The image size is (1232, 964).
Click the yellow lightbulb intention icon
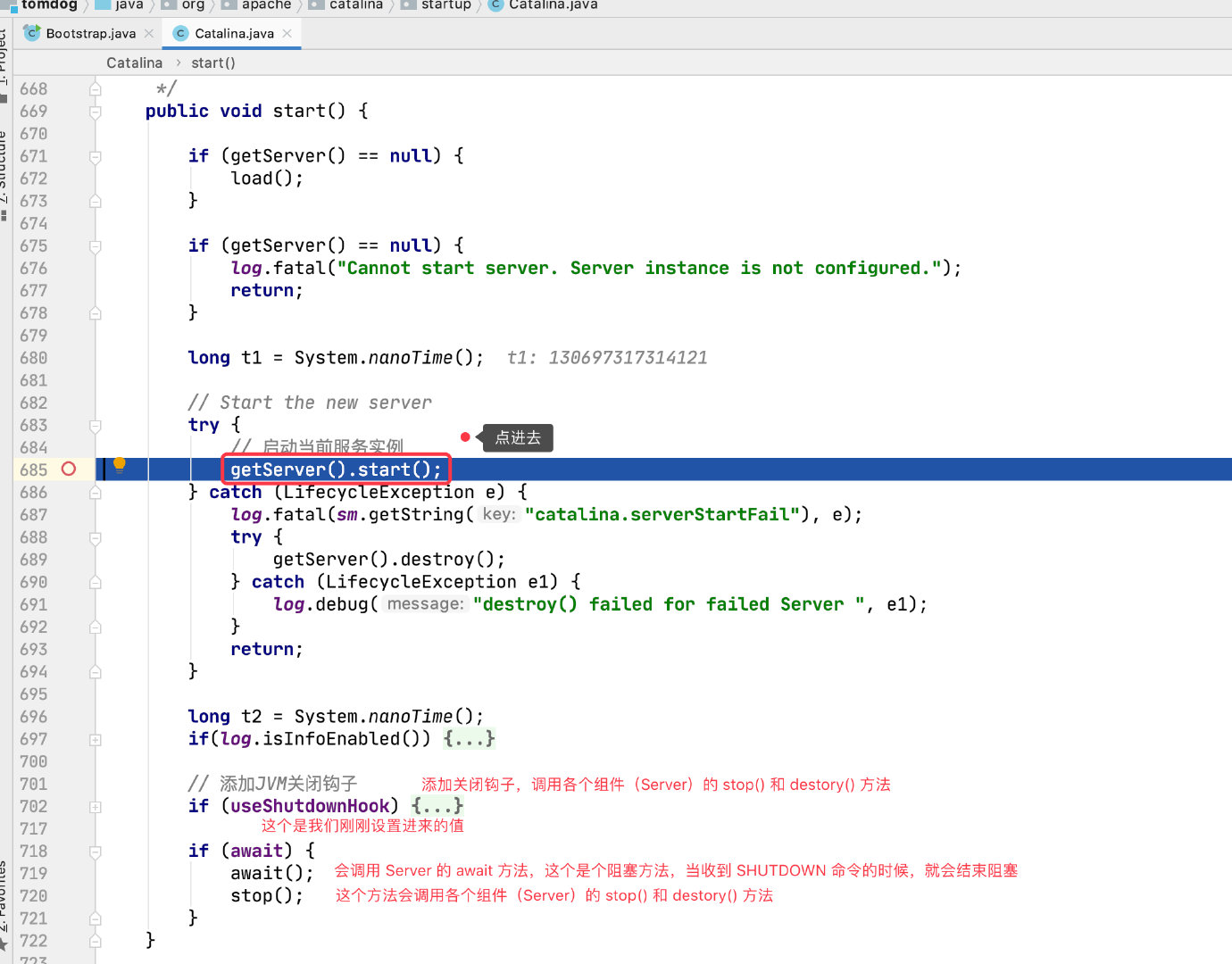120,464
